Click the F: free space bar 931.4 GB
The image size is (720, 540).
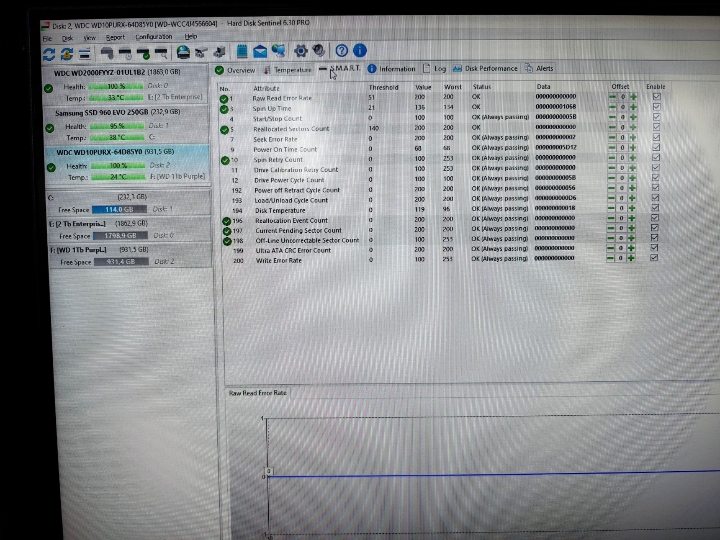click(x=121, y=262)
